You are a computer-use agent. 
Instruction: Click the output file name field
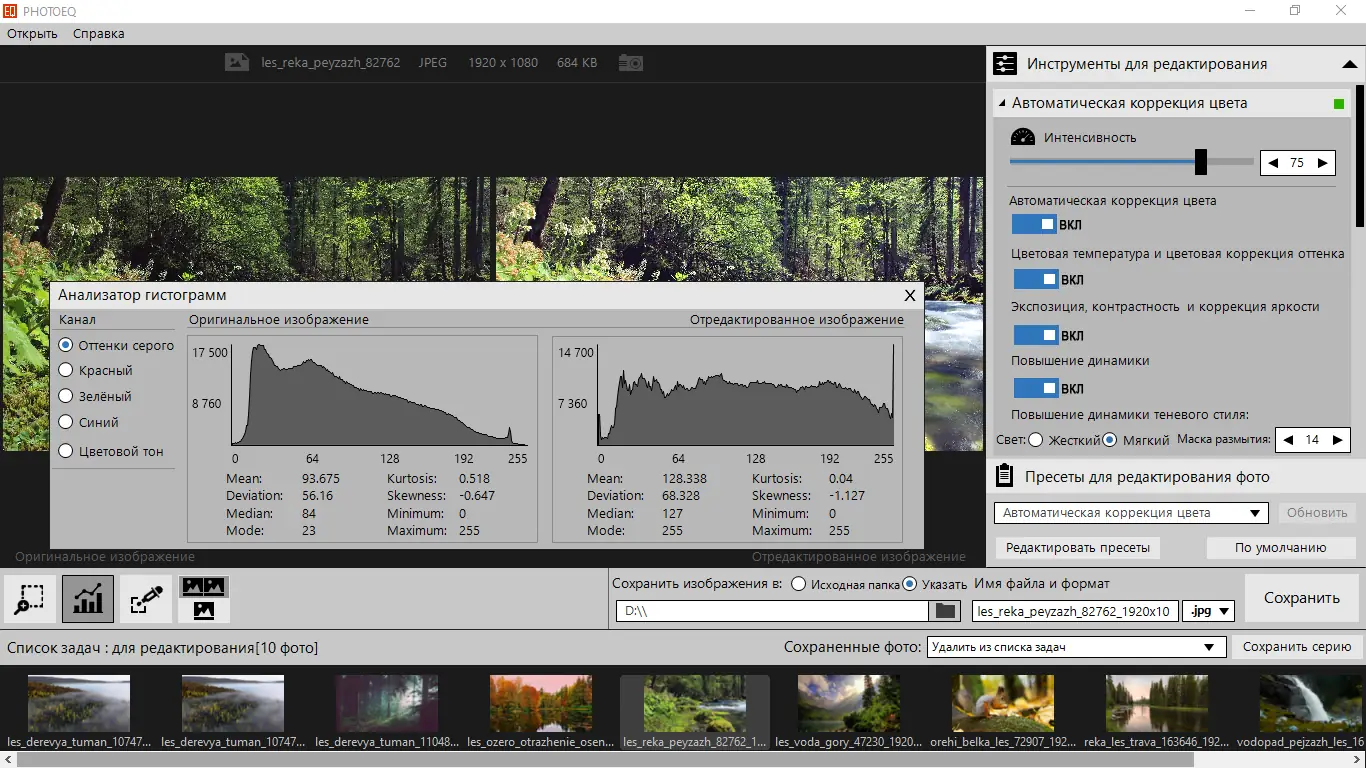(1074, 611)
